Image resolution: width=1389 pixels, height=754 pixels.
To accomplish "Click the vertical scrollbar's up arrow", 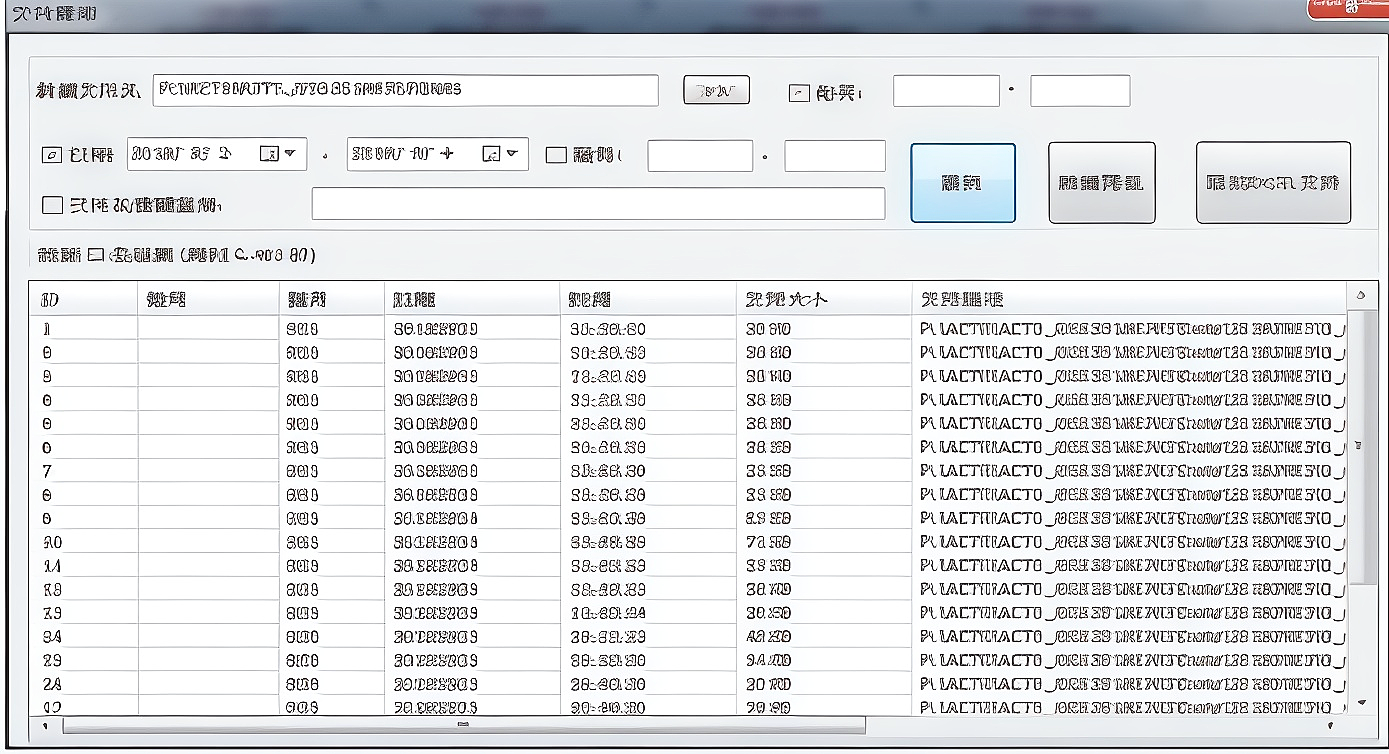I will (1360, 296).
